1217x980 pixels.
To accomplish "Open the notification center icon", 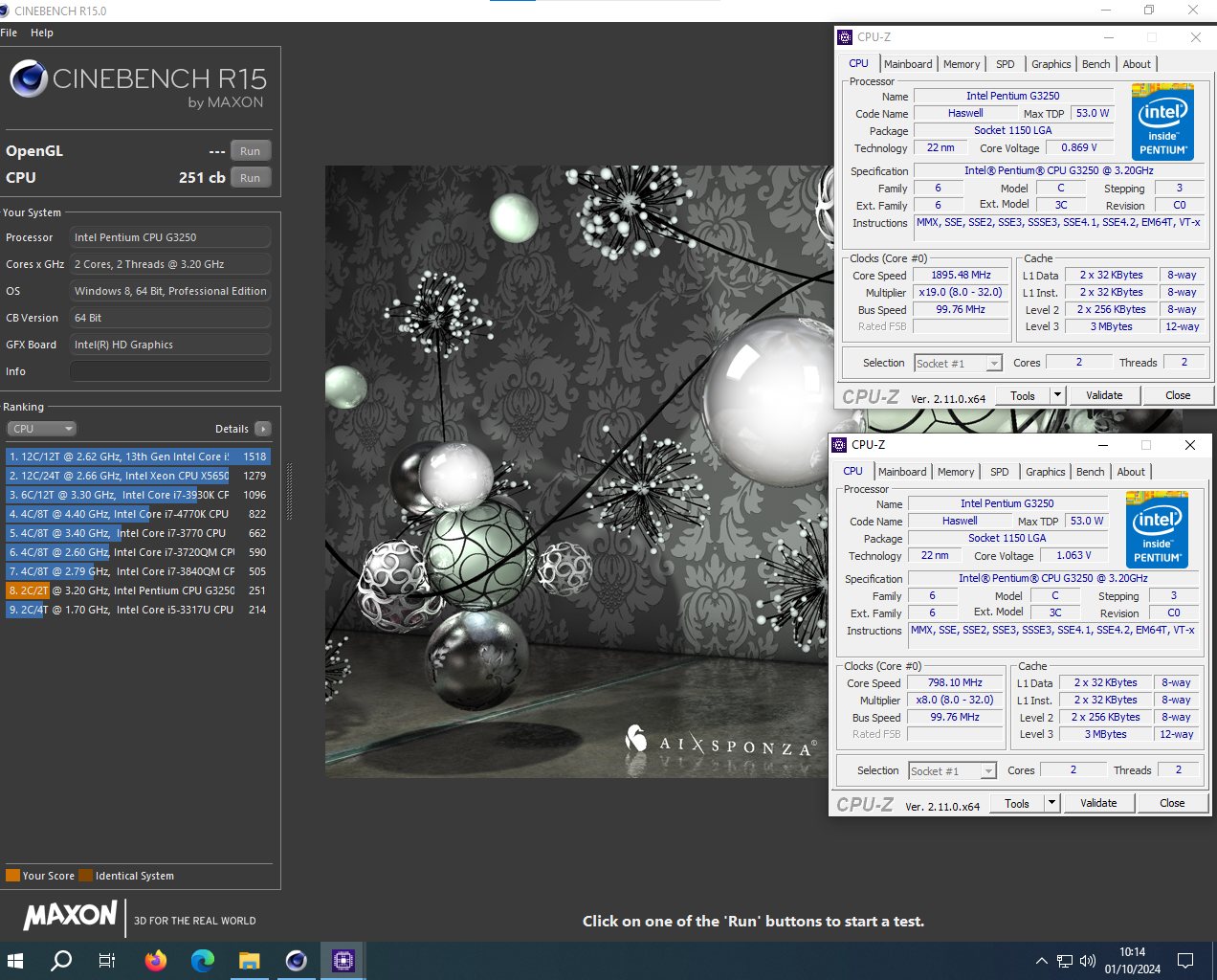I will 1185,960.
